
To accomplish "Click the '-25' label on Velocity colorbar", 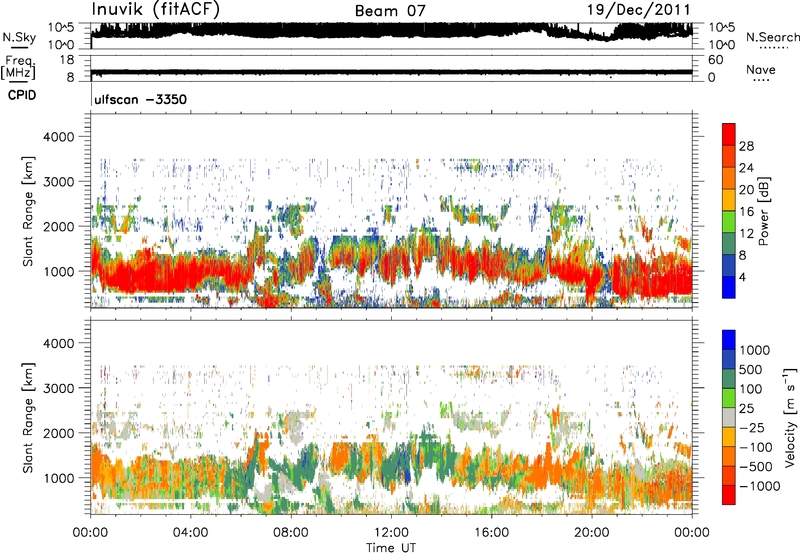I will [x=752, y=427].
